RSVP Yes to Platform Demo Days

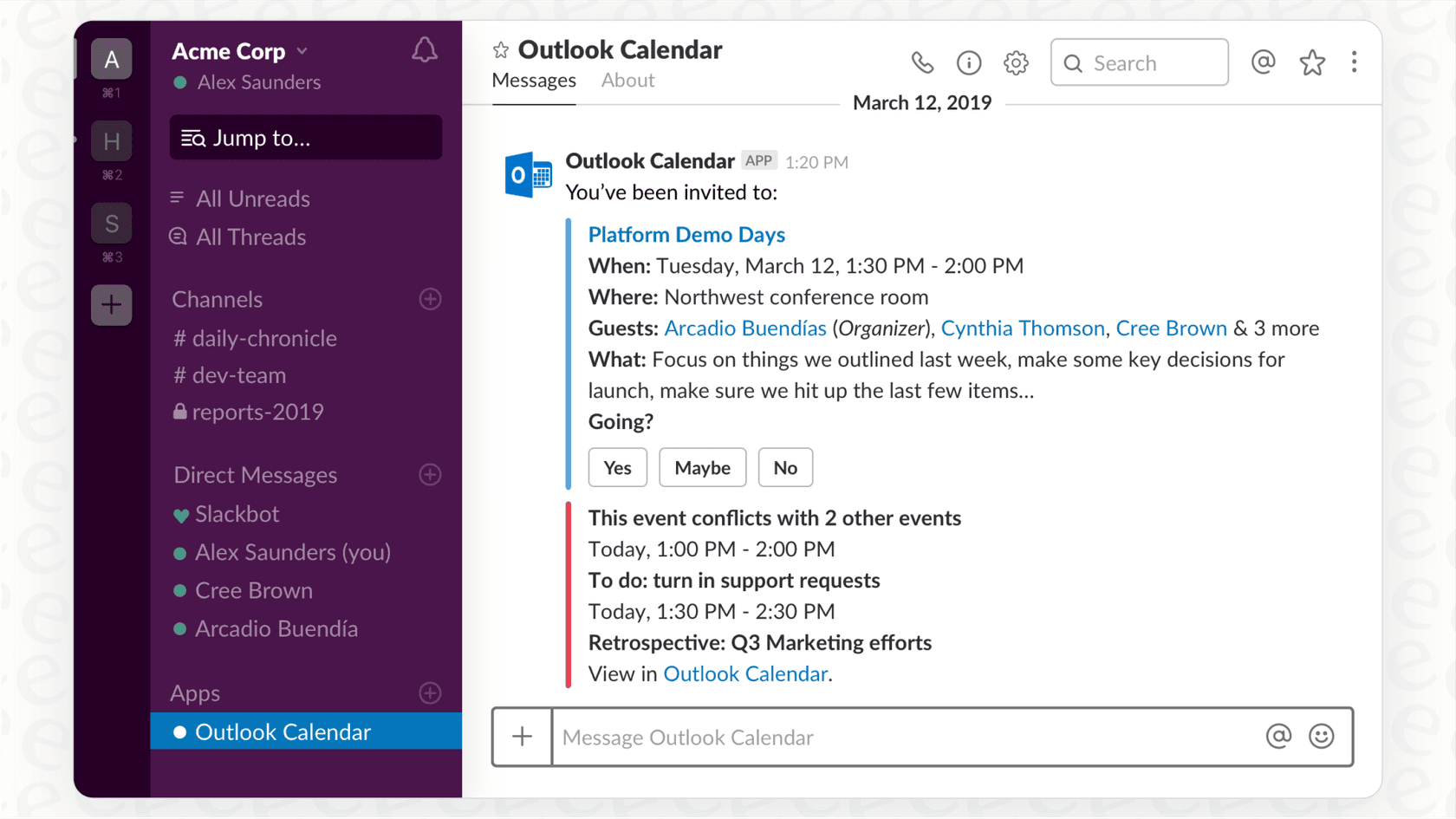coord(617,467)
